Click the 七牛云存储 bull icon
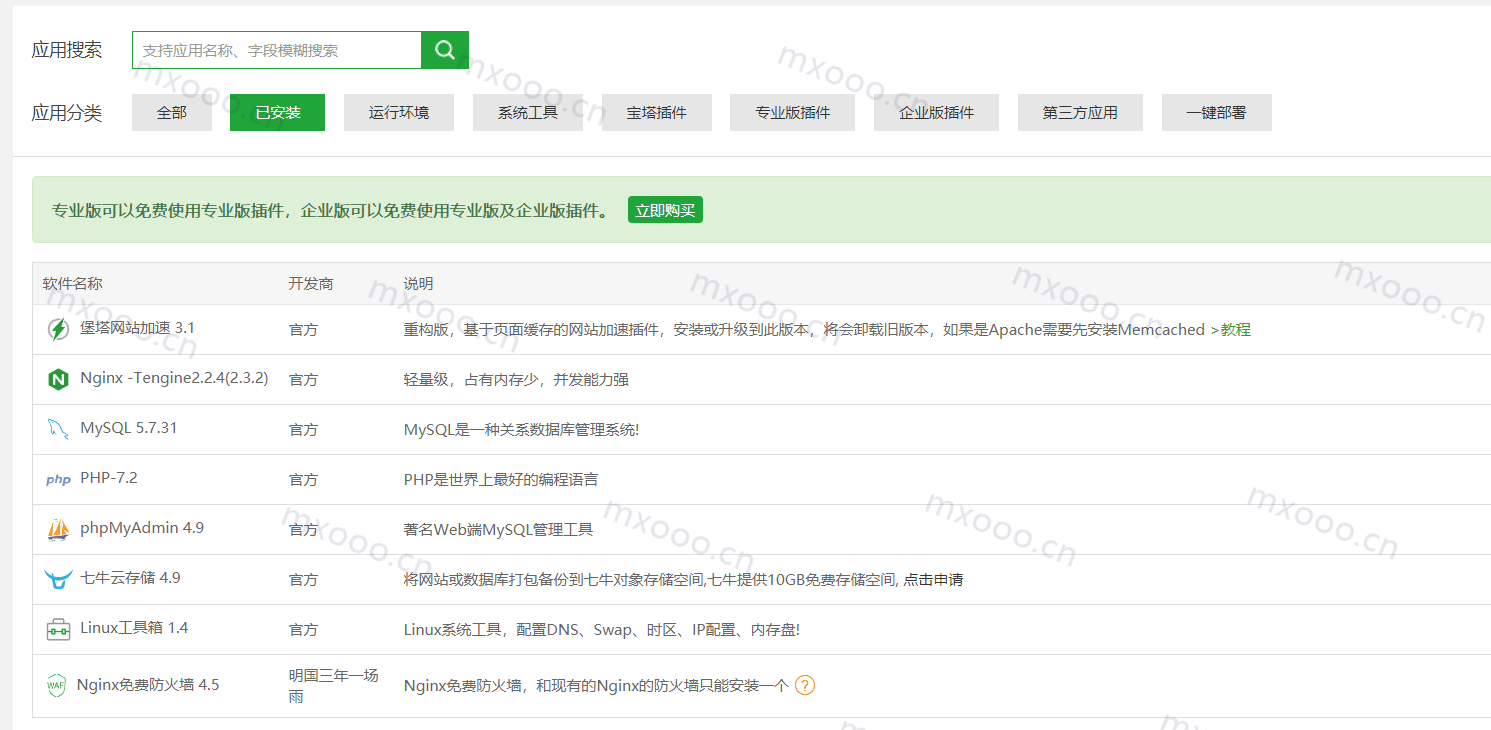 58,579
